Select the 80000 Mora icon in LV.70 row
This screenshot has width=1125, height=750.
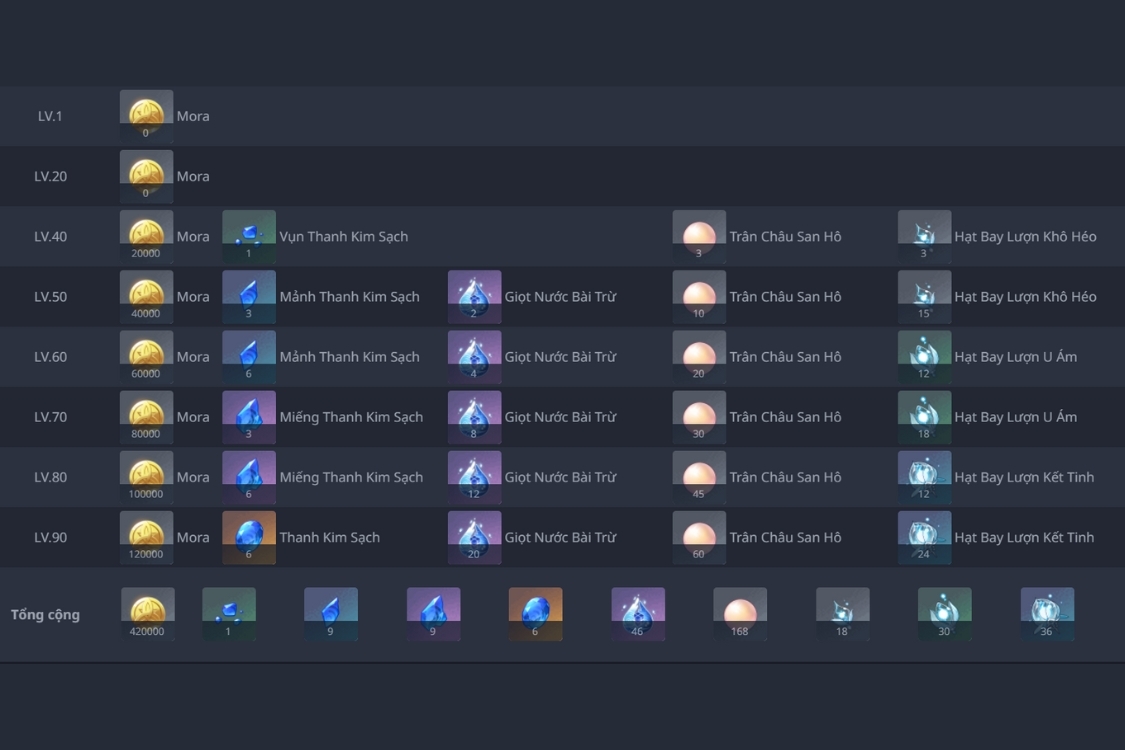pyautogui.click(x=146, y=417)
